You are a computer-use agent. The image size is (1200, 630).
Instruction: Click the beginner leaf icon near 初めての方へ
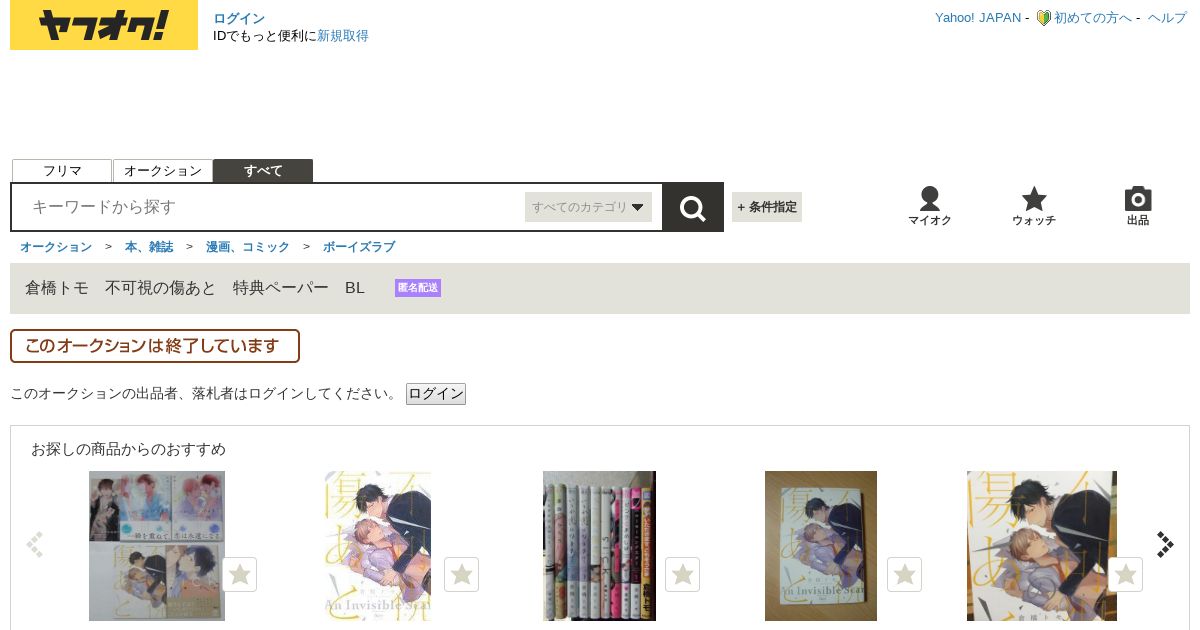pos(1043,18)
